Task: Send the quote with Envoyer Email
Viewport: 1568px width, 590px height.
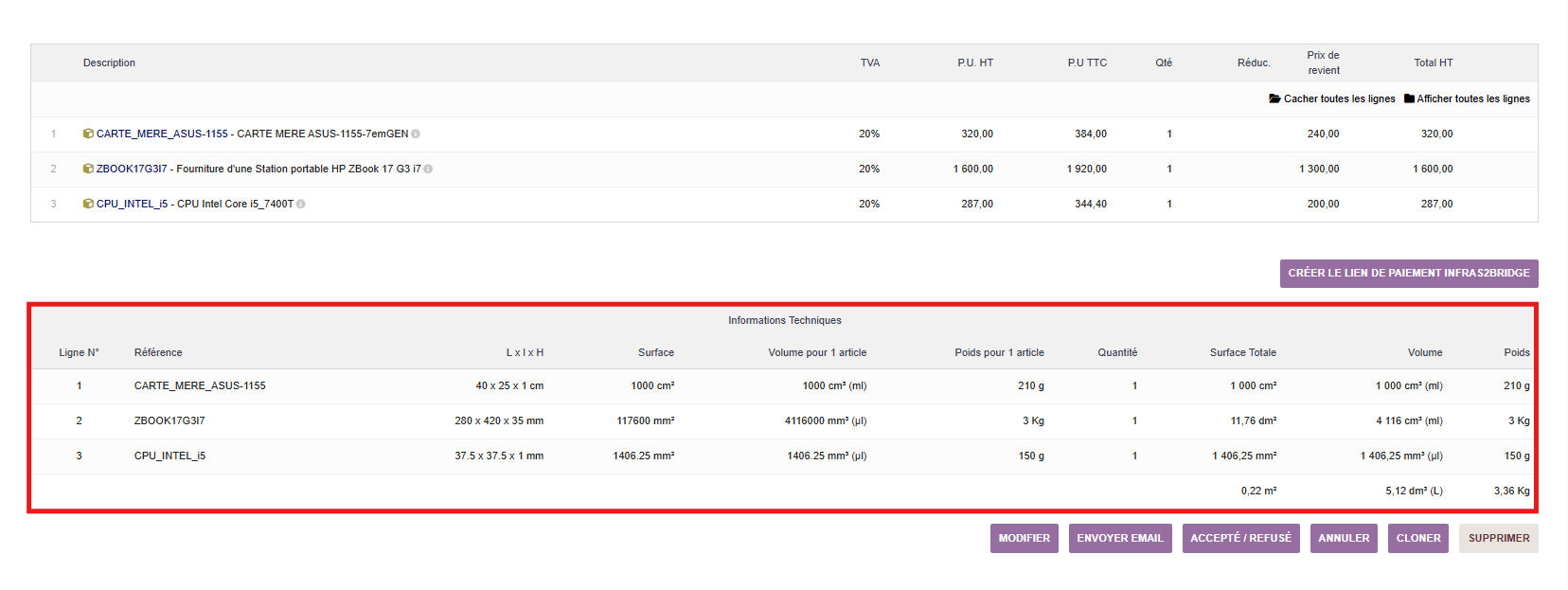Action: 1119,538
